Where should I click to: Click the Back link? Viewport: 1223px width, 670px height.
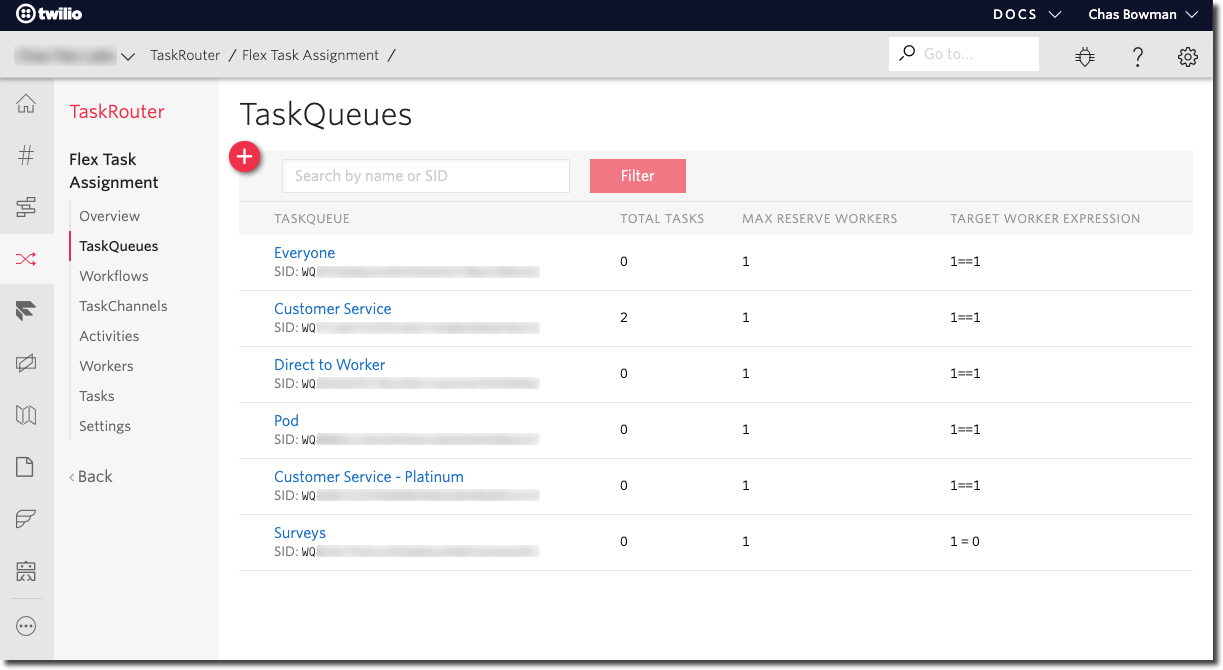[91, 477]
